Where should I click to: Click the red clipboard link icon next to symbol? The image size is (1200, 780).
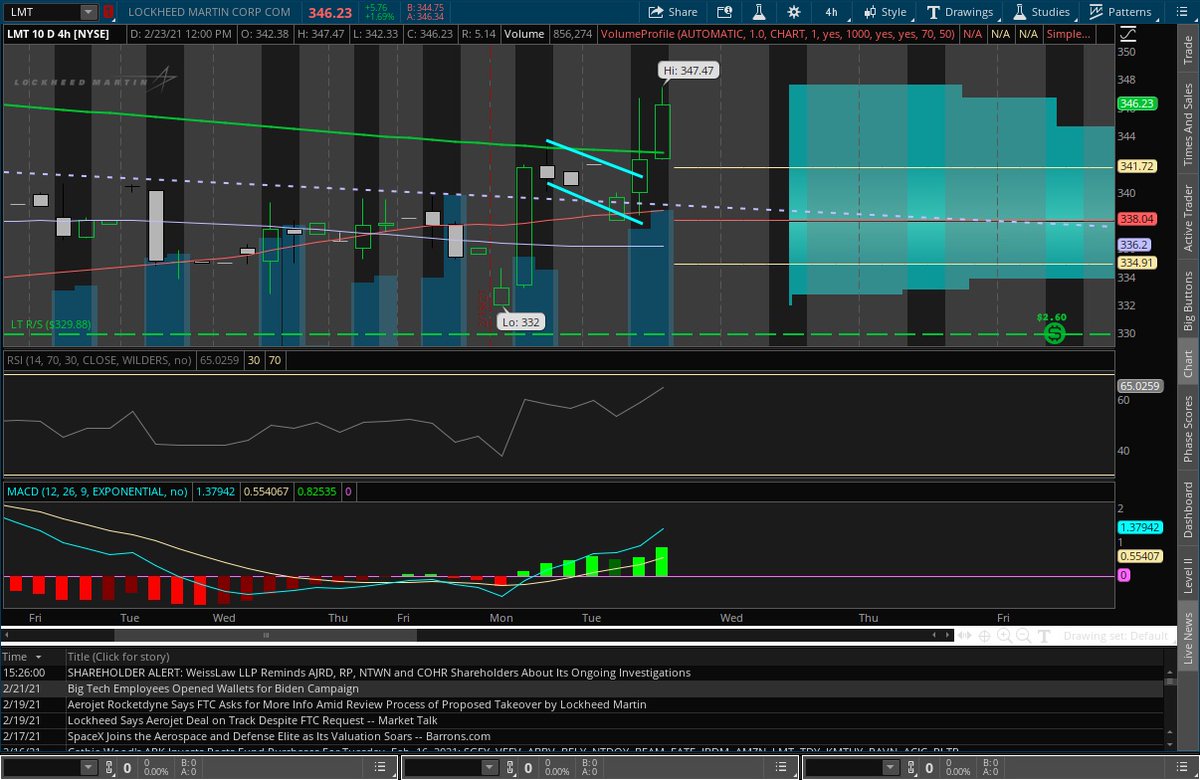point(108,12)
